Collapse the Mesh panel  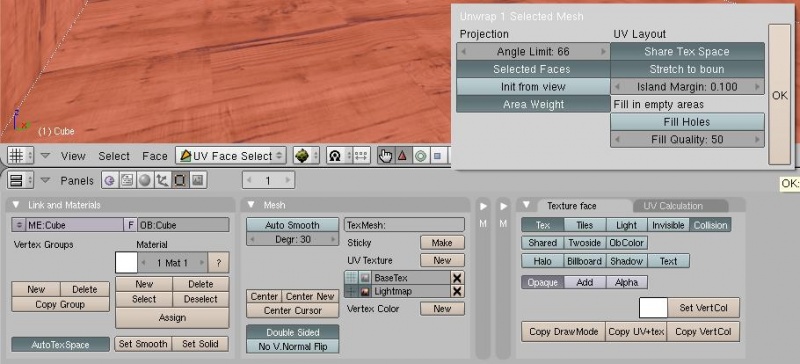[x=252, y=205]
